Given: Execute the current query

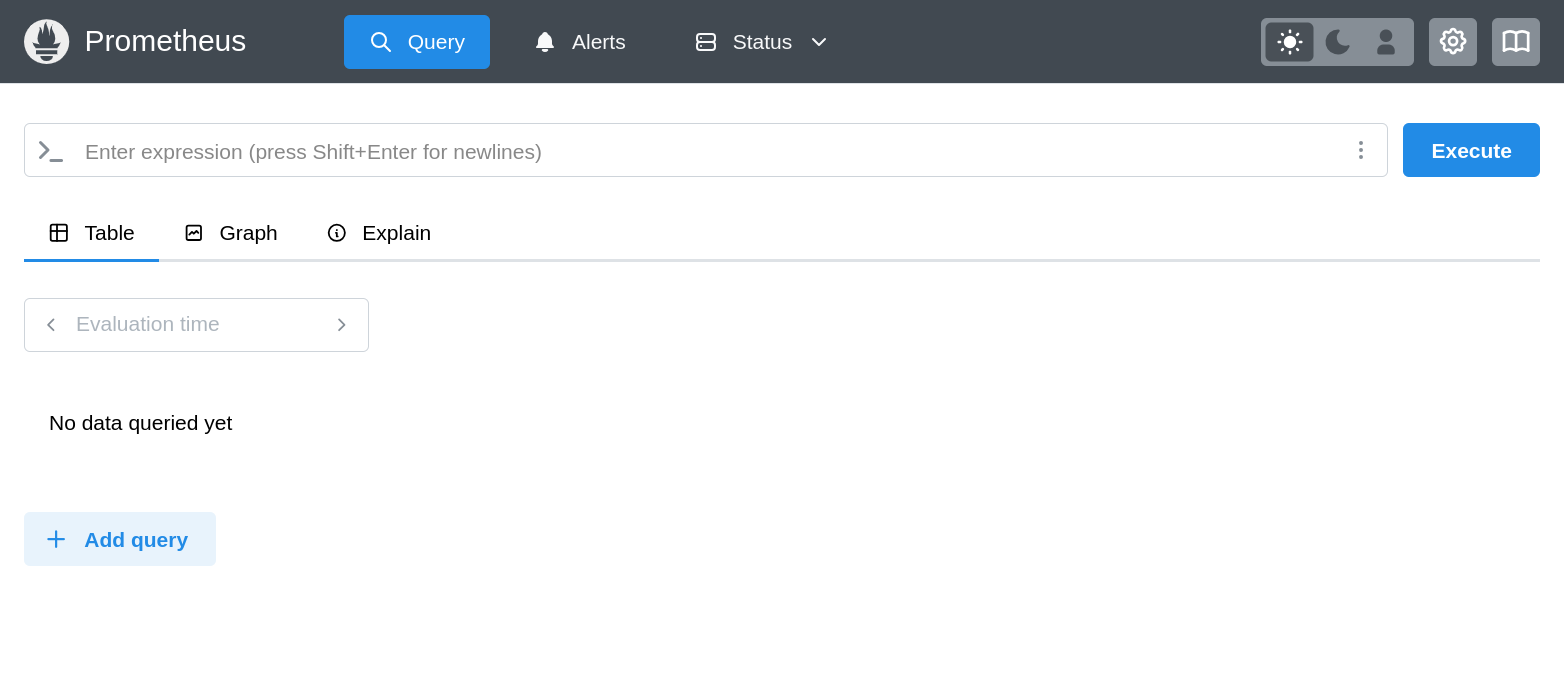Looking at the screenshot, I should coord(1471,150).
